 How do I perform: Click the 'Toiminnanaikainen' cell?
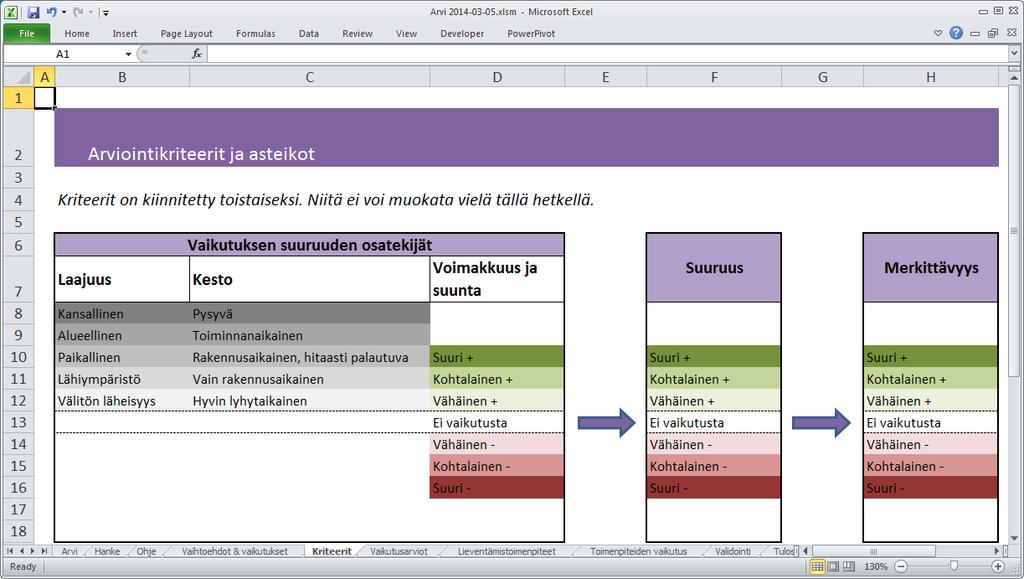pyautogui.click(x=310, y=336)
